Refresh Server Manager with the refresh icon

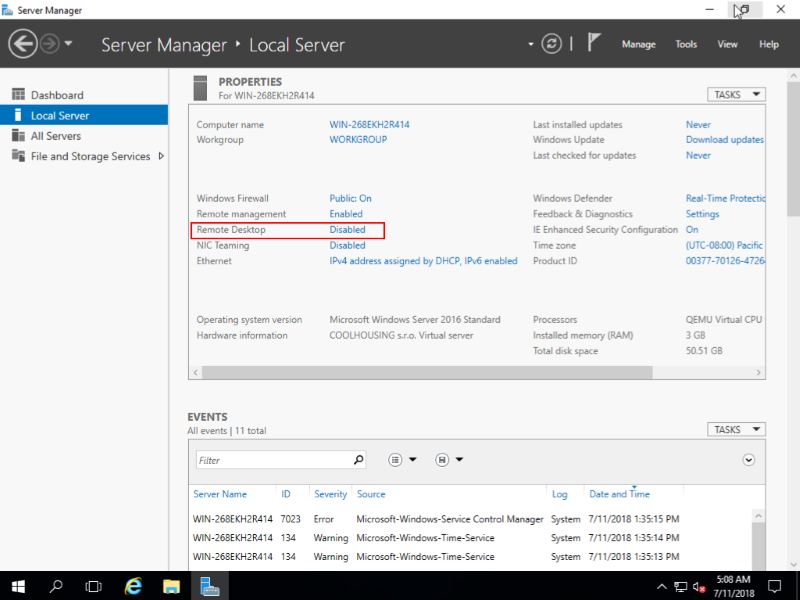[x=552, y=44]
